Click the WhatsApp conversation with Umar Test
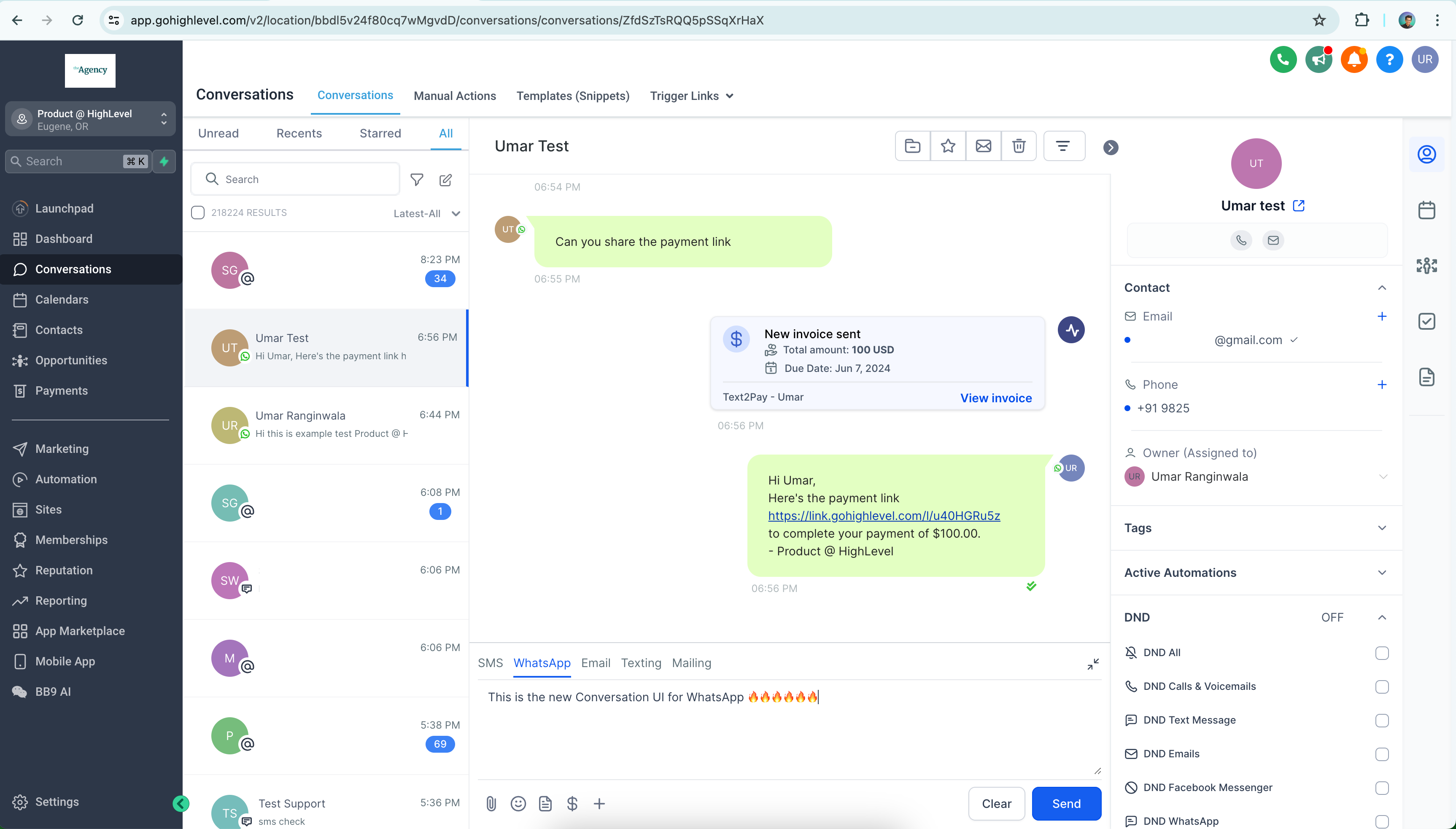 [325, 347]
